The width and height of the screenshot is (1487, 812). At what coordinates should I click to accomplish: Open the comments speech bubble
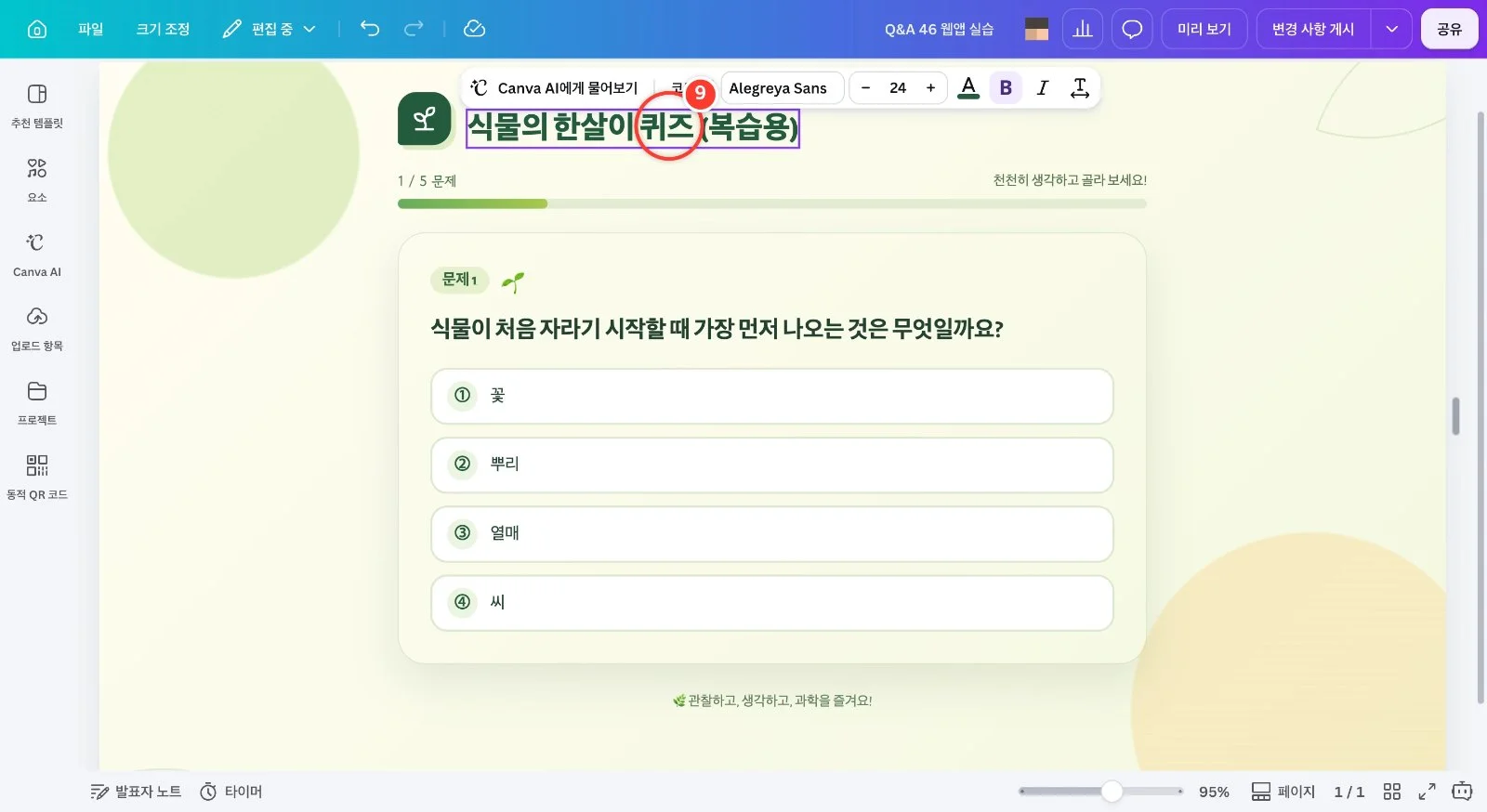pos(1132,29)
